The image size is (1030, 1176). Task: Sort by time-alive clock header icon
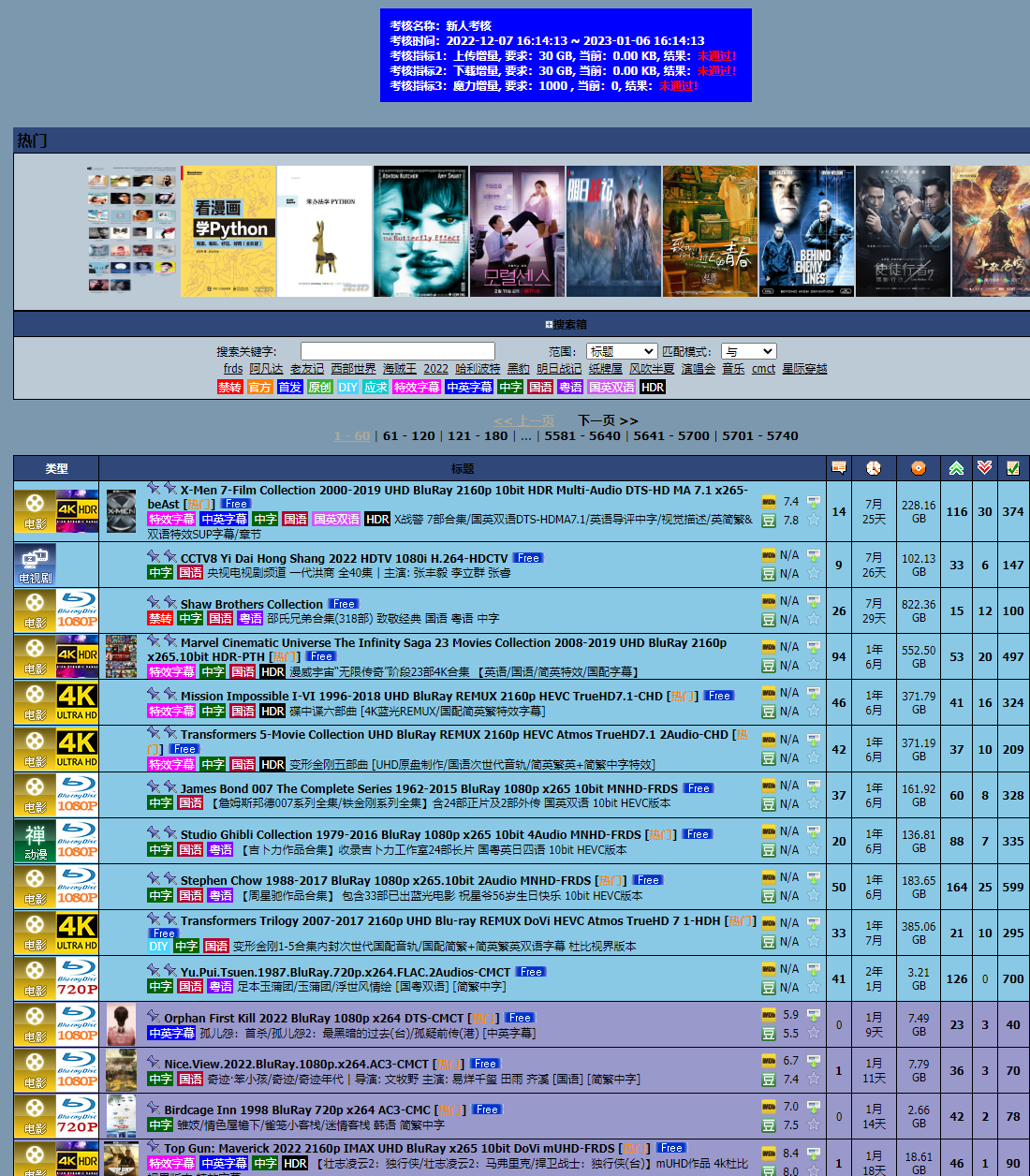coord(874,467)
